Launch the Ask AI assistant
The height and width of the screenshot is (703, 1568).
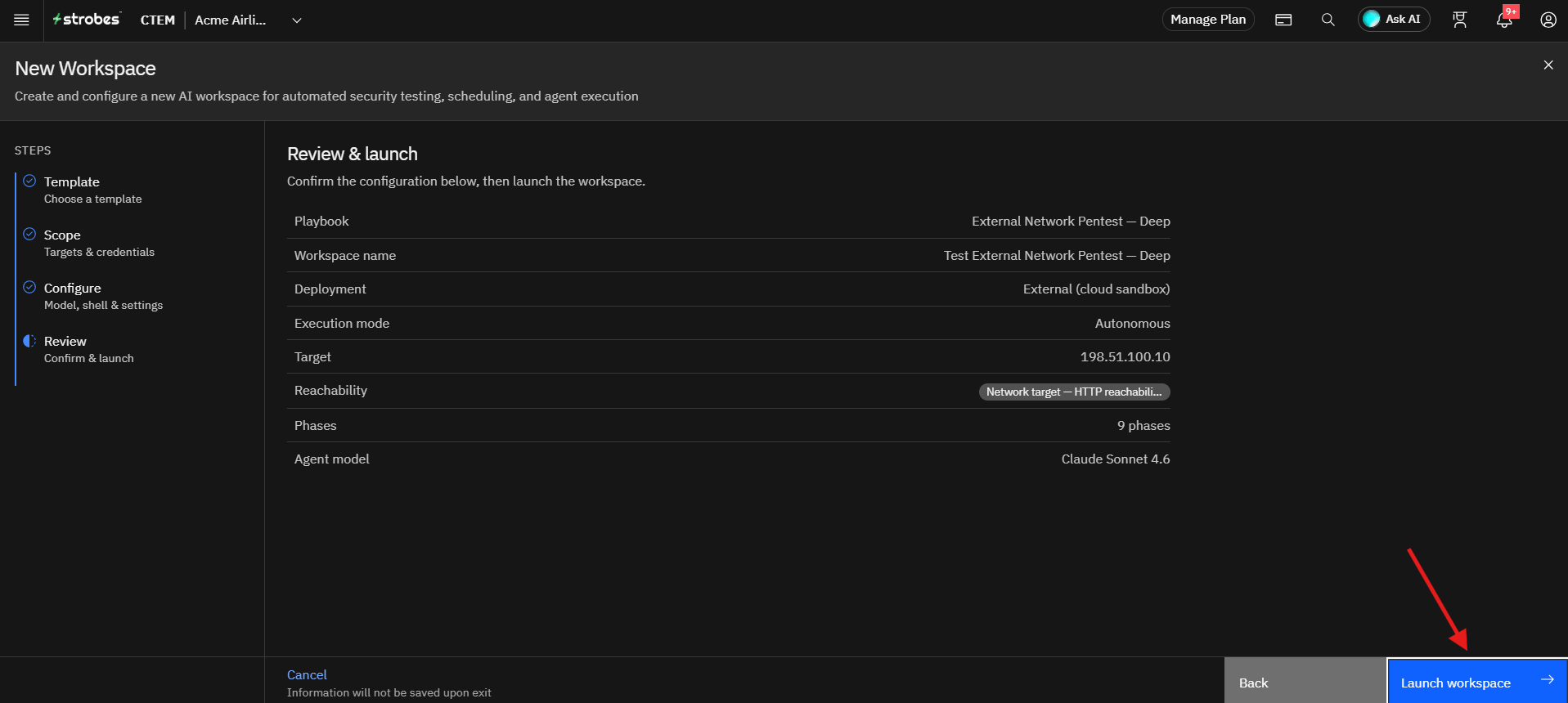pyautogui.click(x=1394, y=19)
